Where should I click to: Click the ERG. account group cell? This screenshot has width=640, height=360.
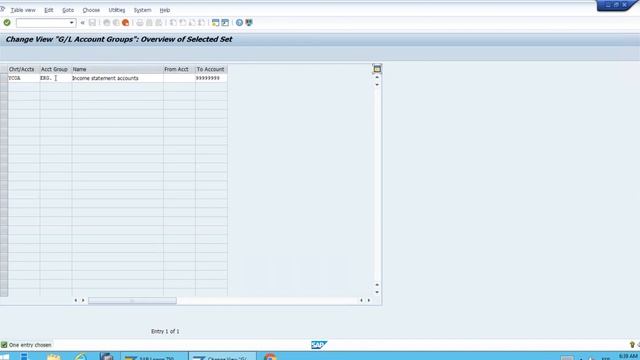tap(56, 78)
